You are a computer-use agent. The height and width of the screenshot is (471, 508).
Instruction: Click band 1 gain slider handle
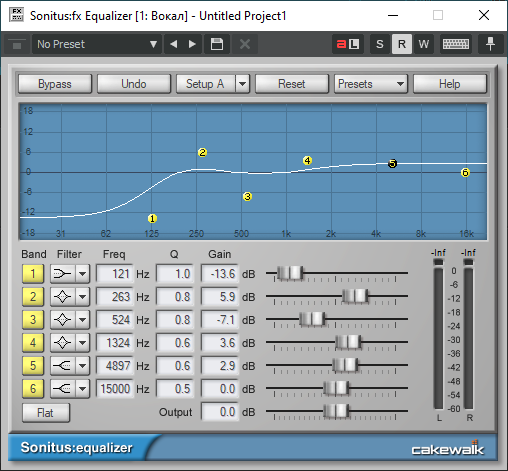coord(290,273)
